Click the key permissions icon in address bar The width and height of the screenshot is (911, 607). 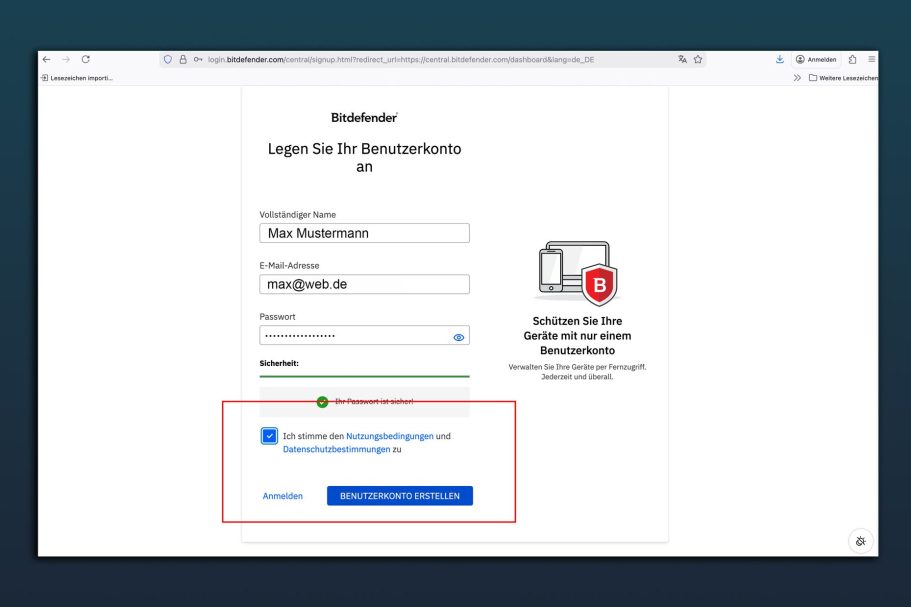(x=198, y=59)
